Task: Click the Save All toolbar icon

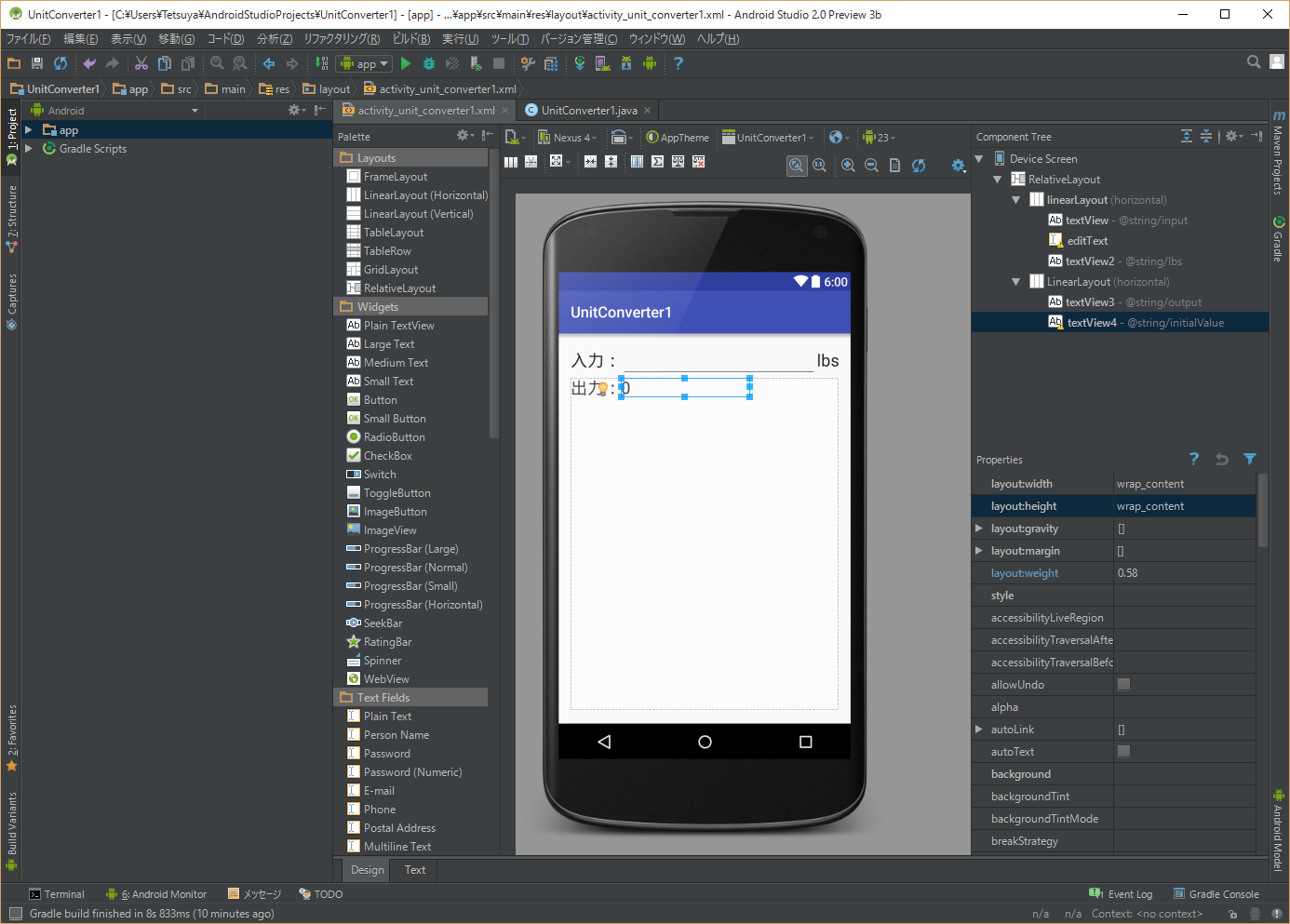Action: (37, 63)
